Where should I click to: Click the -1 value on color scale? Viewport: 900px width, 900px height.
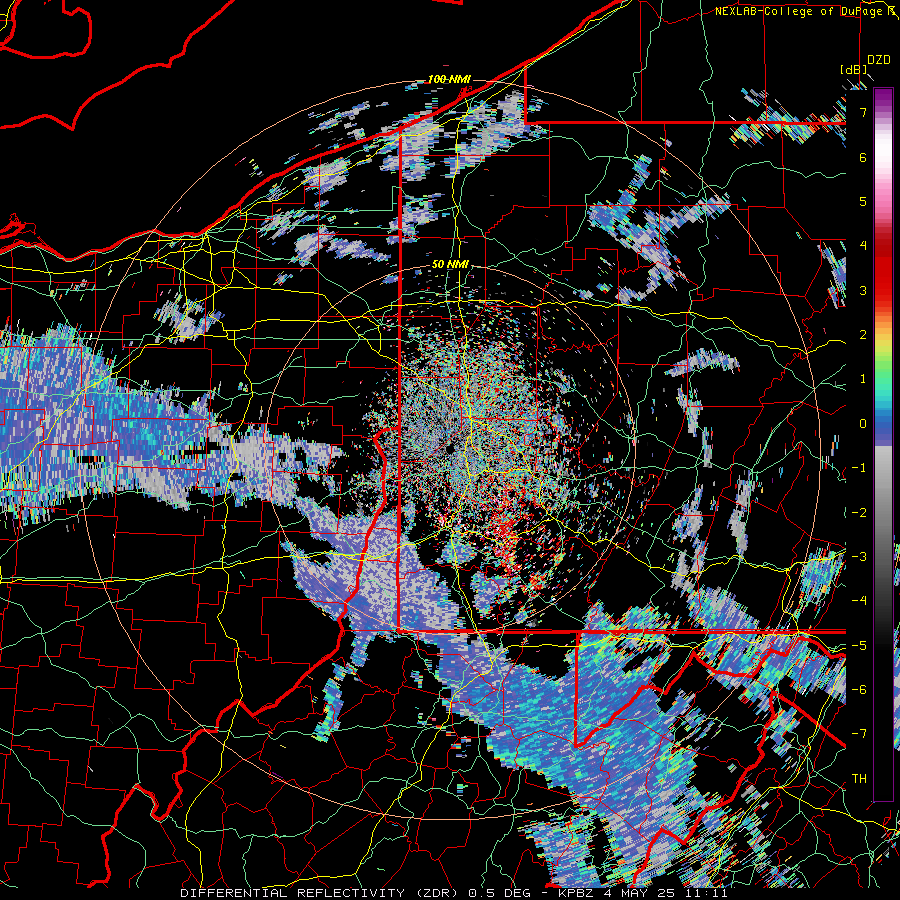[859, 468]
